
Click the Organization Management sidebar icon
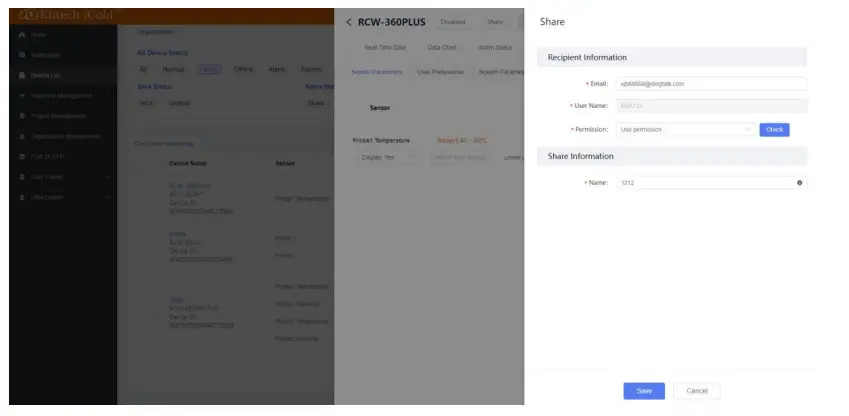(22, 136)
